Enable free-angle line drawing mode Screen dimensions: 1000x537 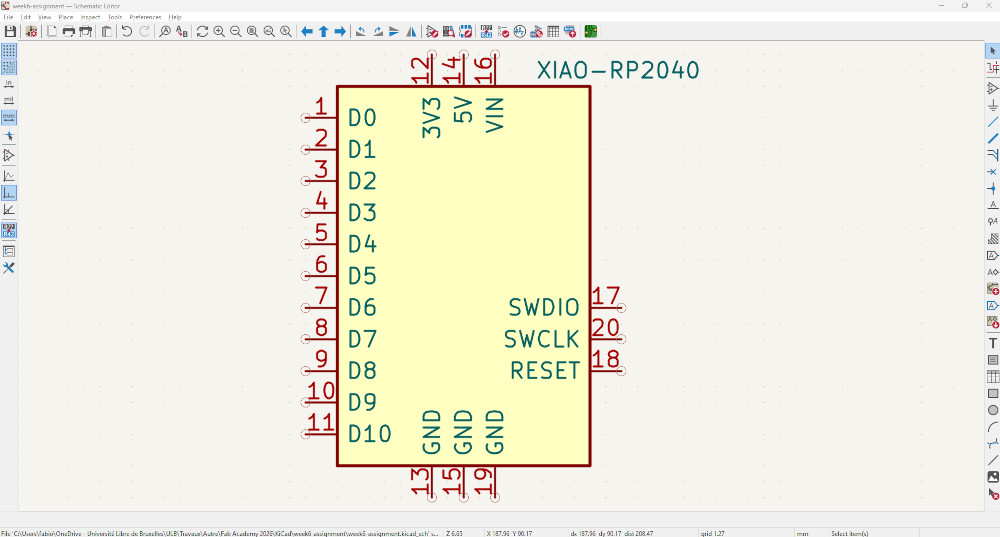9,176
